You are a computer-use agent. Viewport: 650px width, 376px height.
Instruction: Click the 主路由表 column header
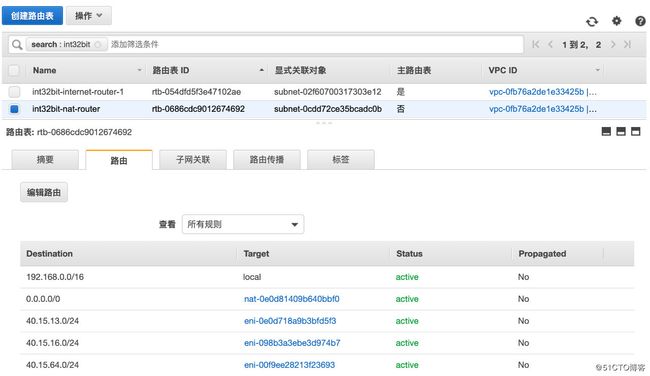click(414, 70)
